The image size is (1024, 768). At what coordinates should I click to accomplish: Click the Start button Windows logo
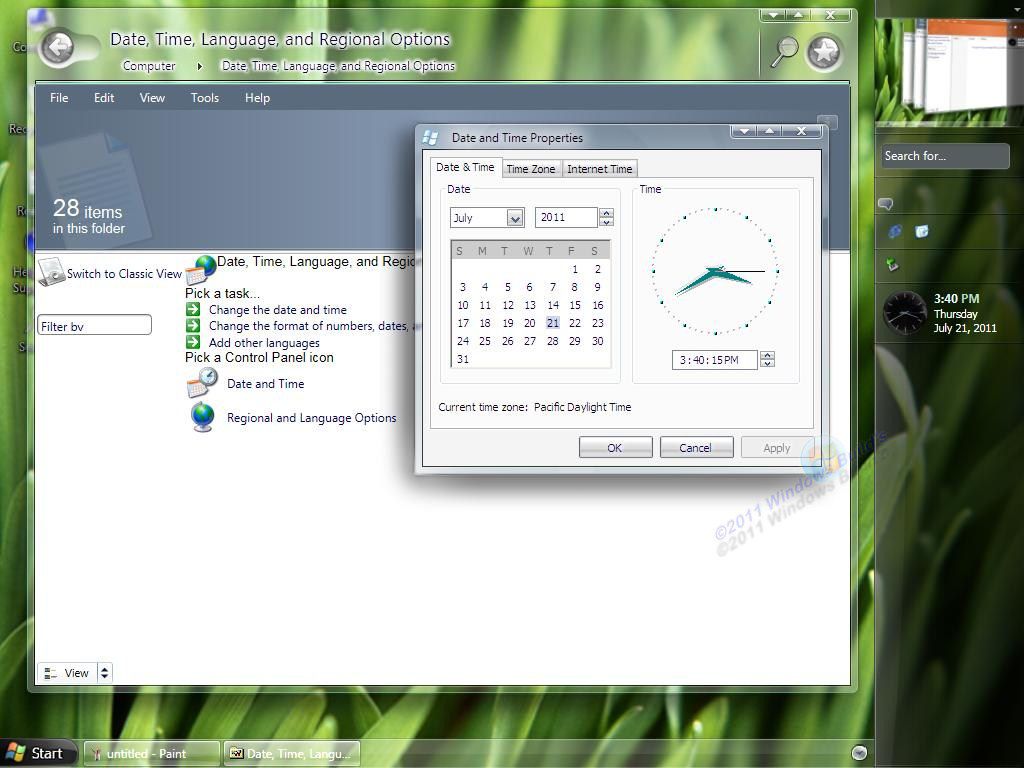tap(16, 753)
